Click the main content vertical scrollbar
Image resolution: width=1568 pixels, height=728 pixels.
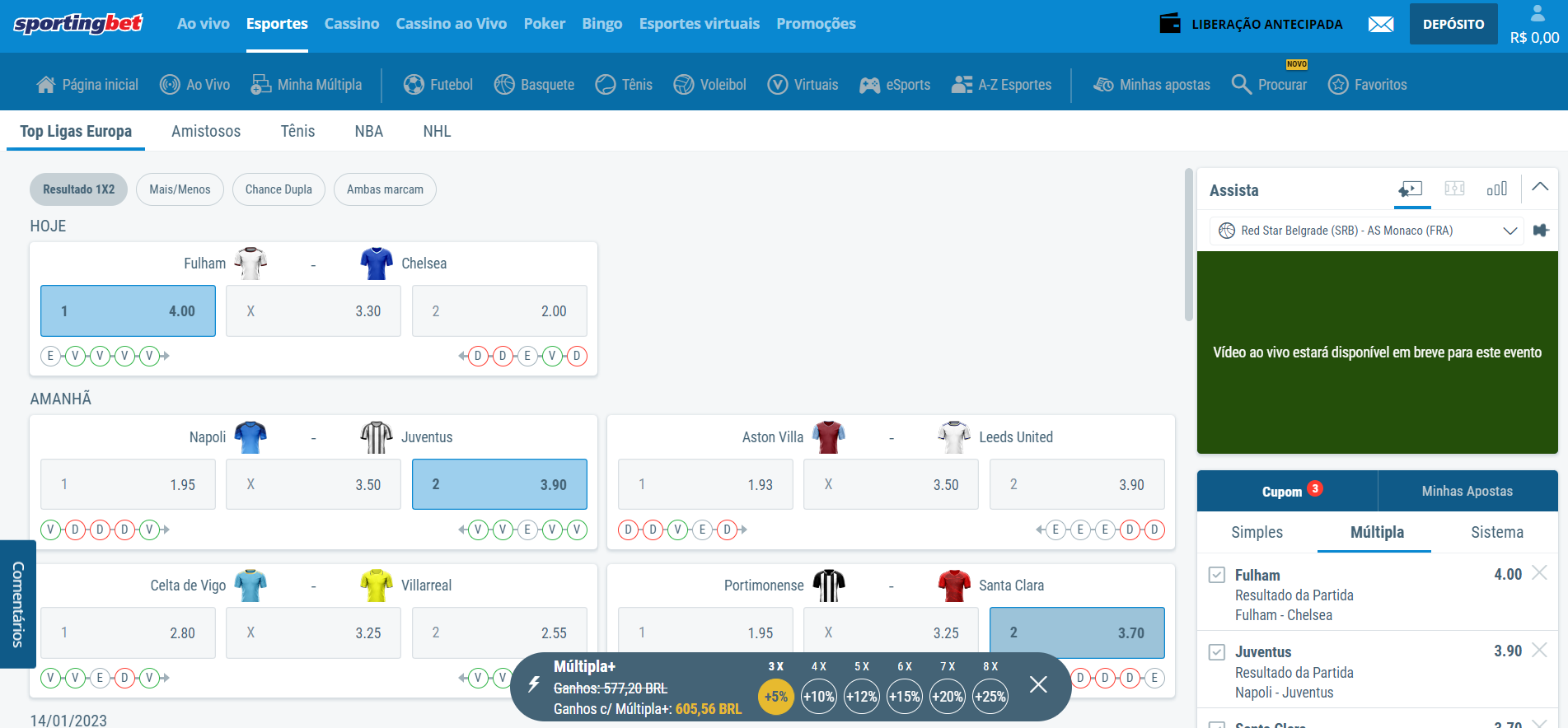click(x=1188, y=245)
